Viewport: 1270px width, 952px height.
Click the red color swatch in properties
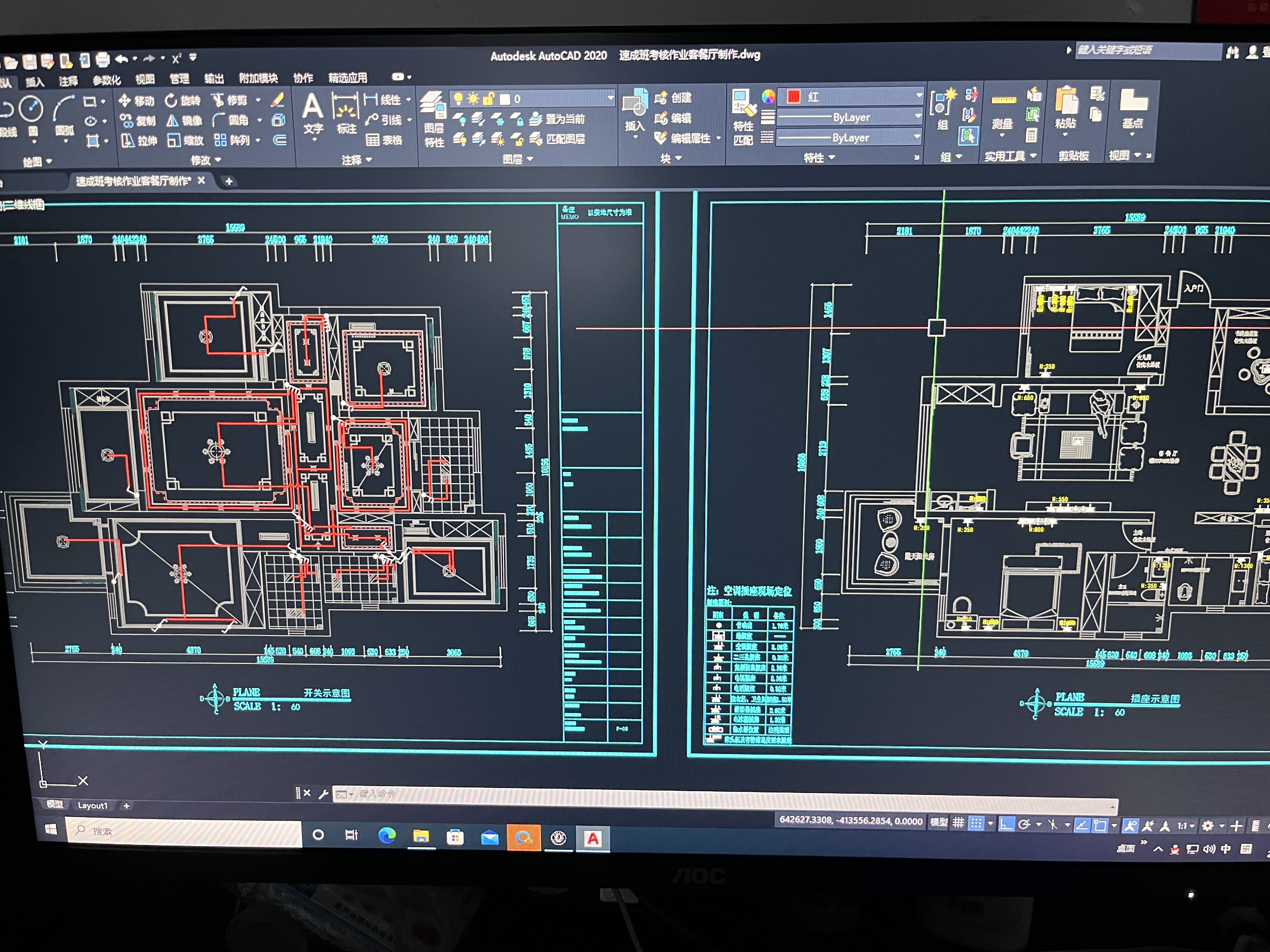point(793,96)
